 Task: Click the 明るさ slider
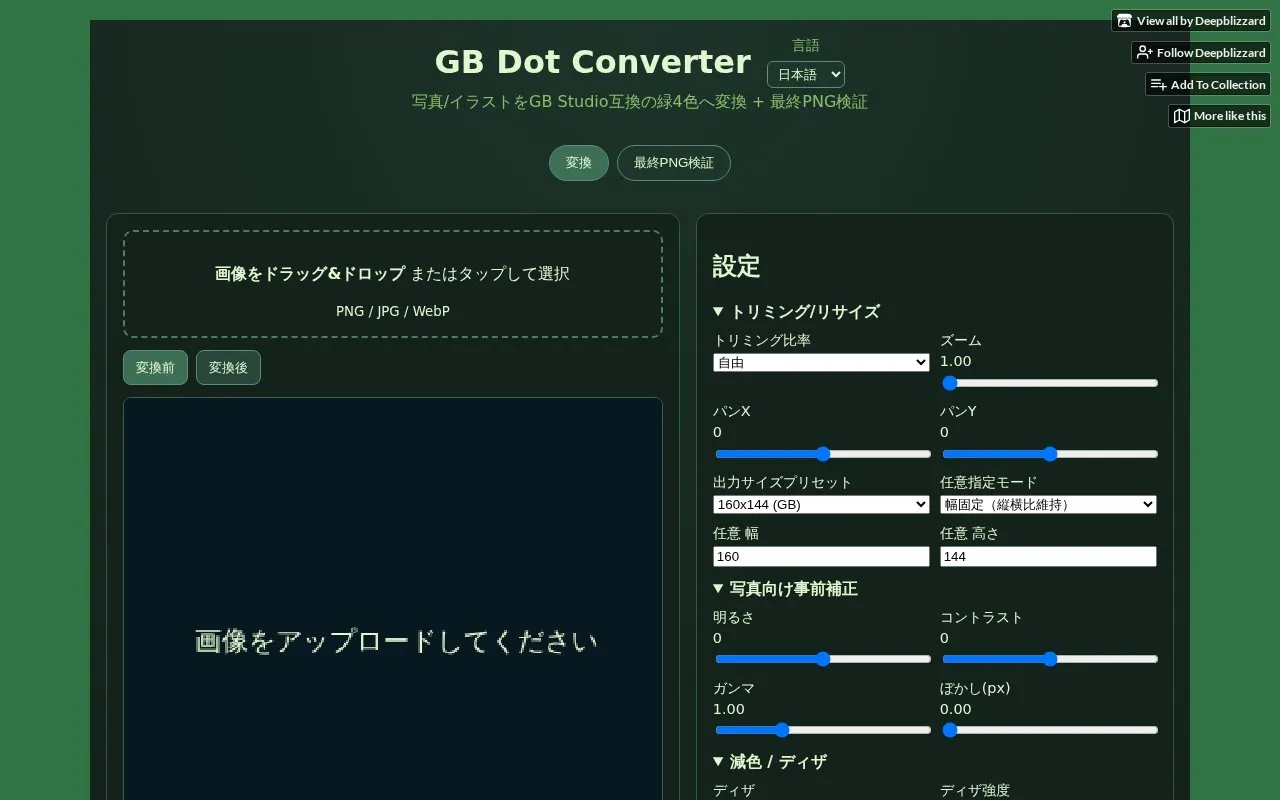point(823,659)
